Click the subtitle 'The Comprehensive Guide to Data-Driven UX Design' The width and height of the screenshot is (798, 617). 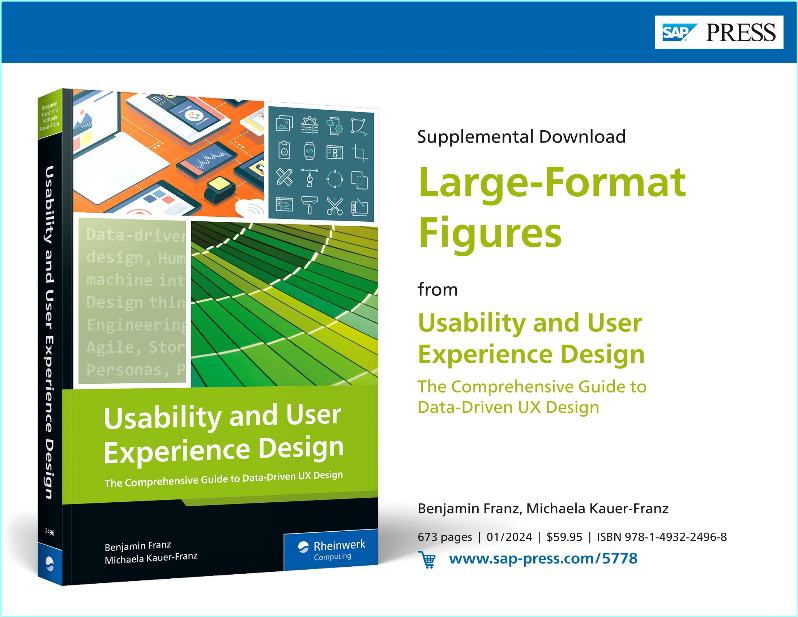point(531,396)
